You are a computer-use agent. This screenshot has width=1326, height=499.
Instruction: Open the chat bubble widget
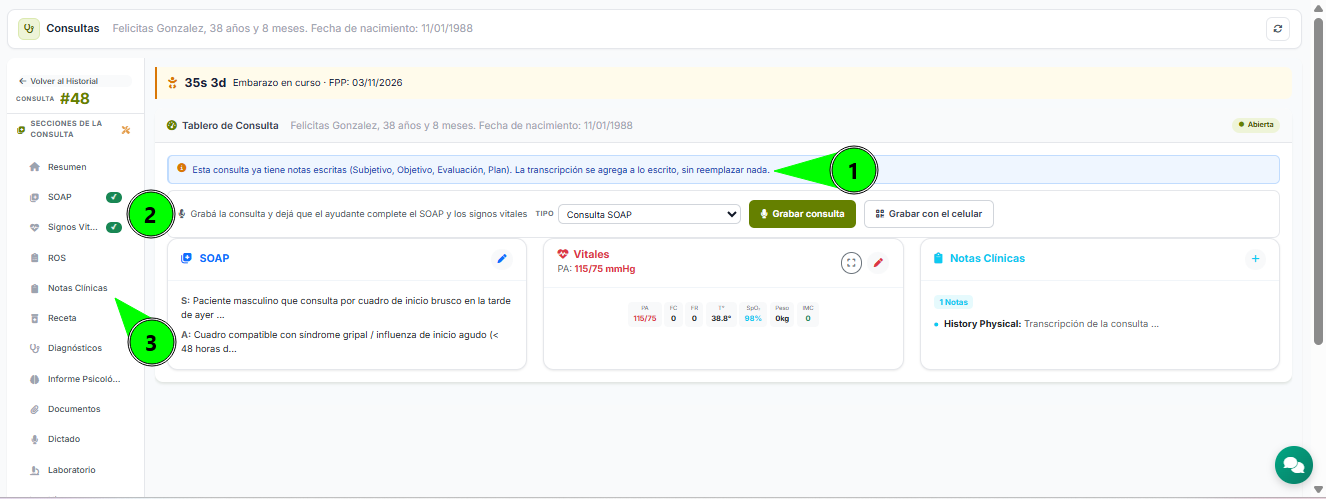[x=1293, y=465]
